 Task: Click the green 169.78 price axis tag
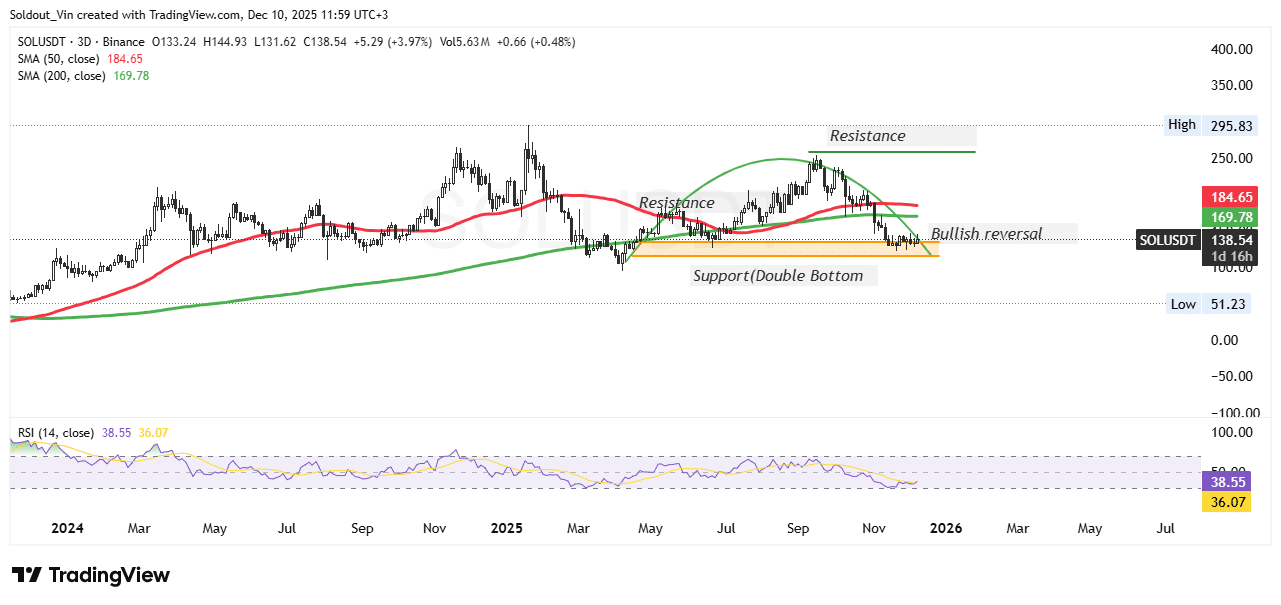(1228, 216)
